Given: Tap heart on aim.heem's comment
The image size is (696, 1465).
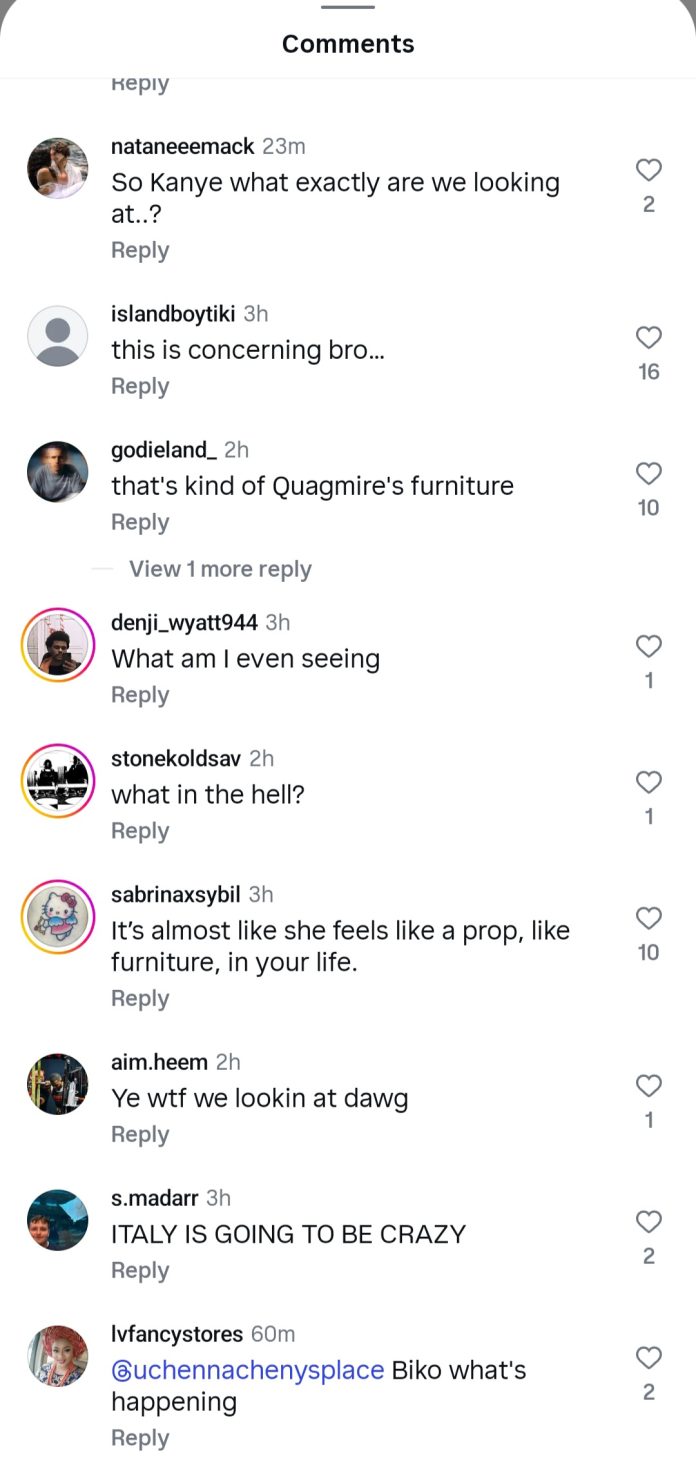Looking at the screenshot, I should point(649,1086).
